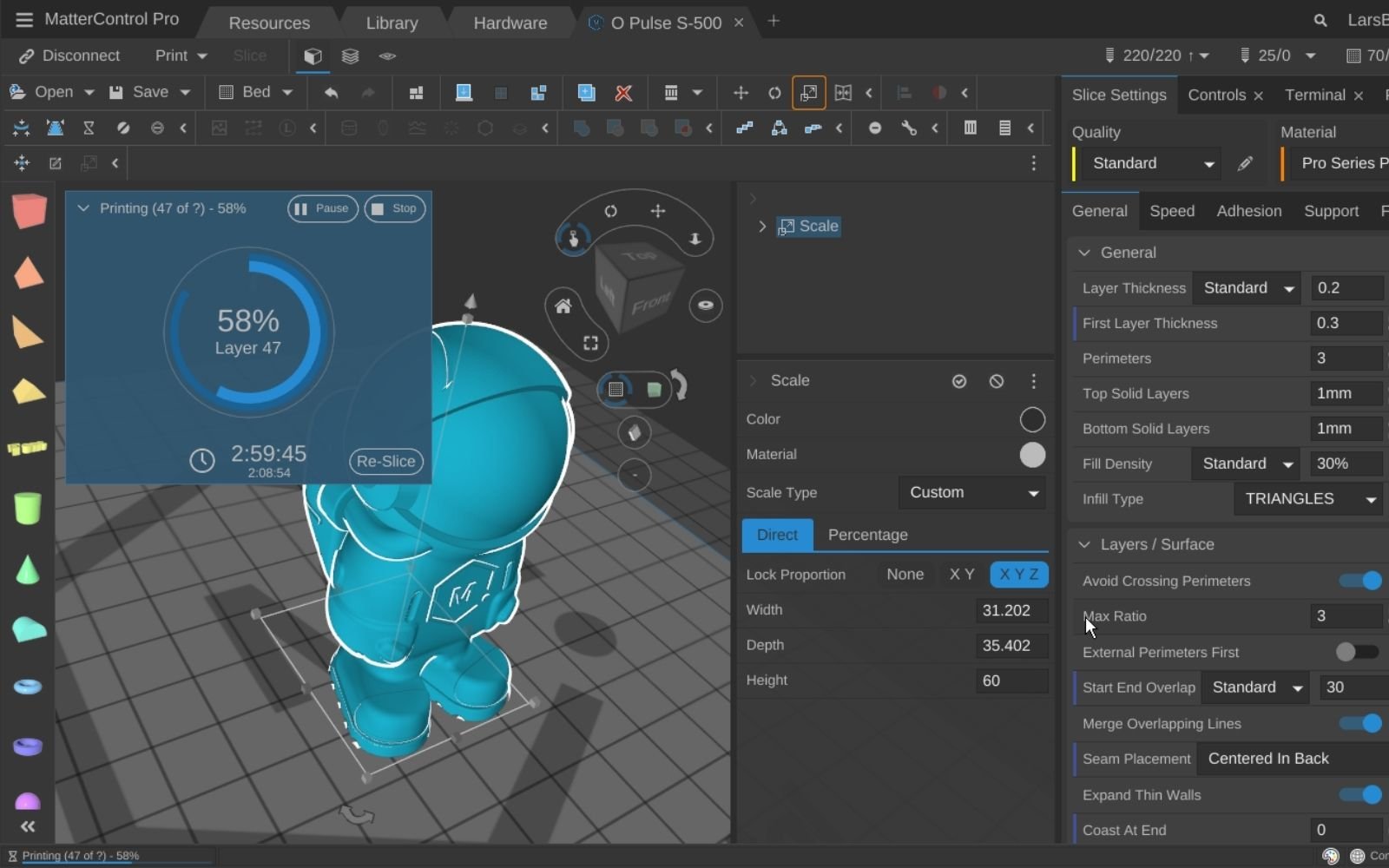Select the Rotate tool icon
This screenshot has height=868, width=1389.
tap(773, 93)
